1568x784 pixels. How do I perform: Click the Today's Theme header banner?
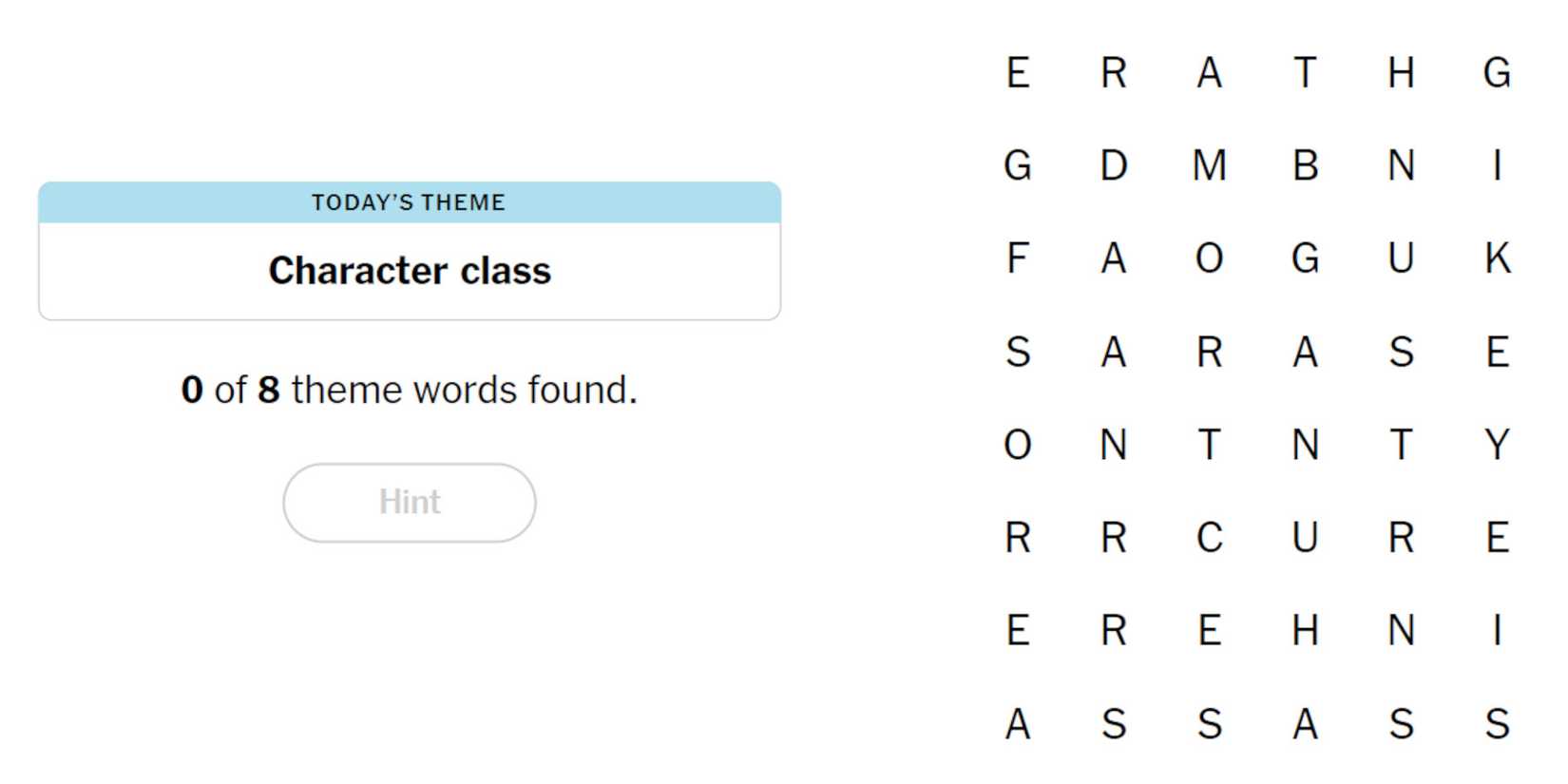click(x=409, y=202)
